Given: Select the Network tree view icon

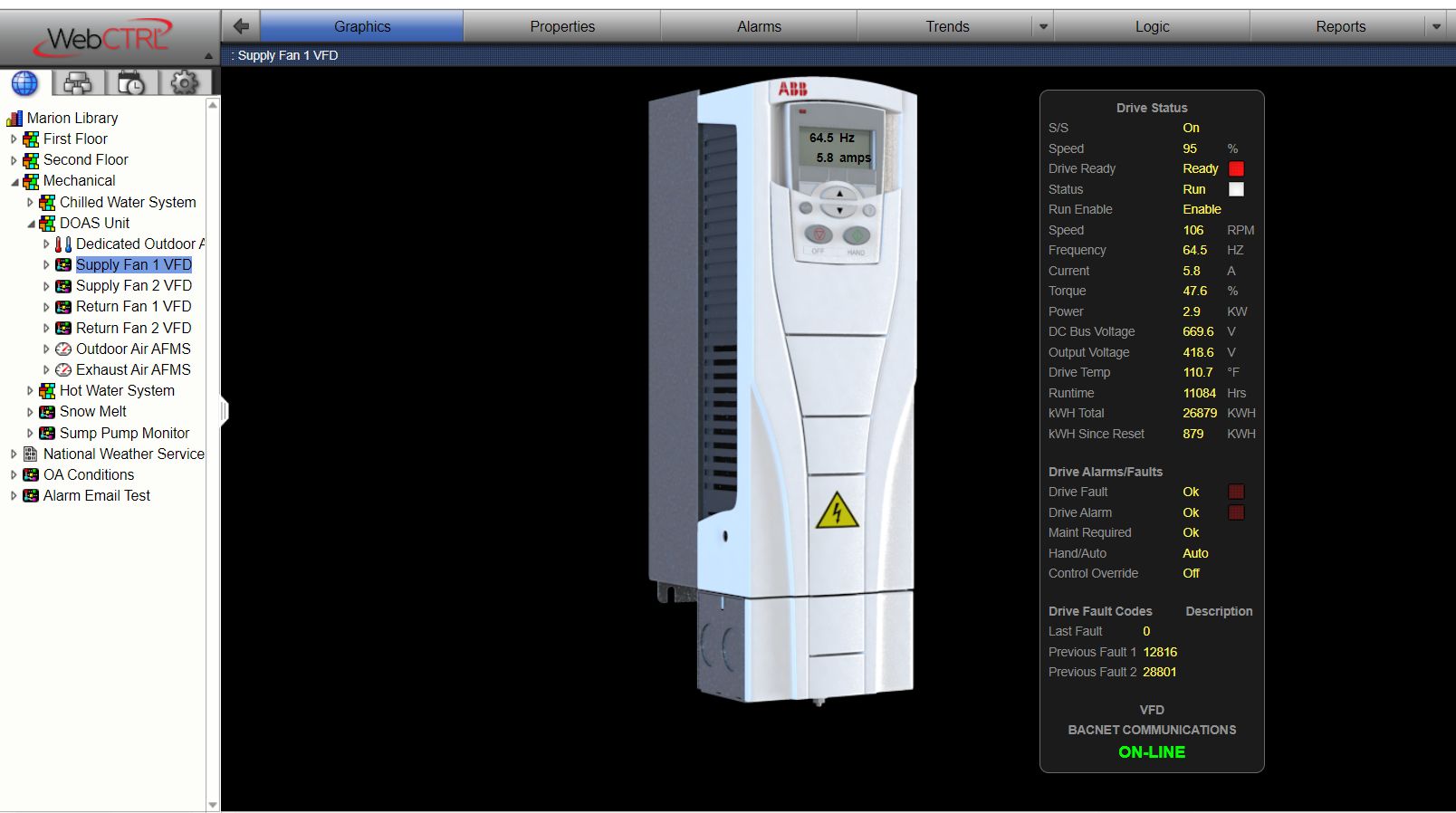Looking at the screenshot, I should [78, 83].
